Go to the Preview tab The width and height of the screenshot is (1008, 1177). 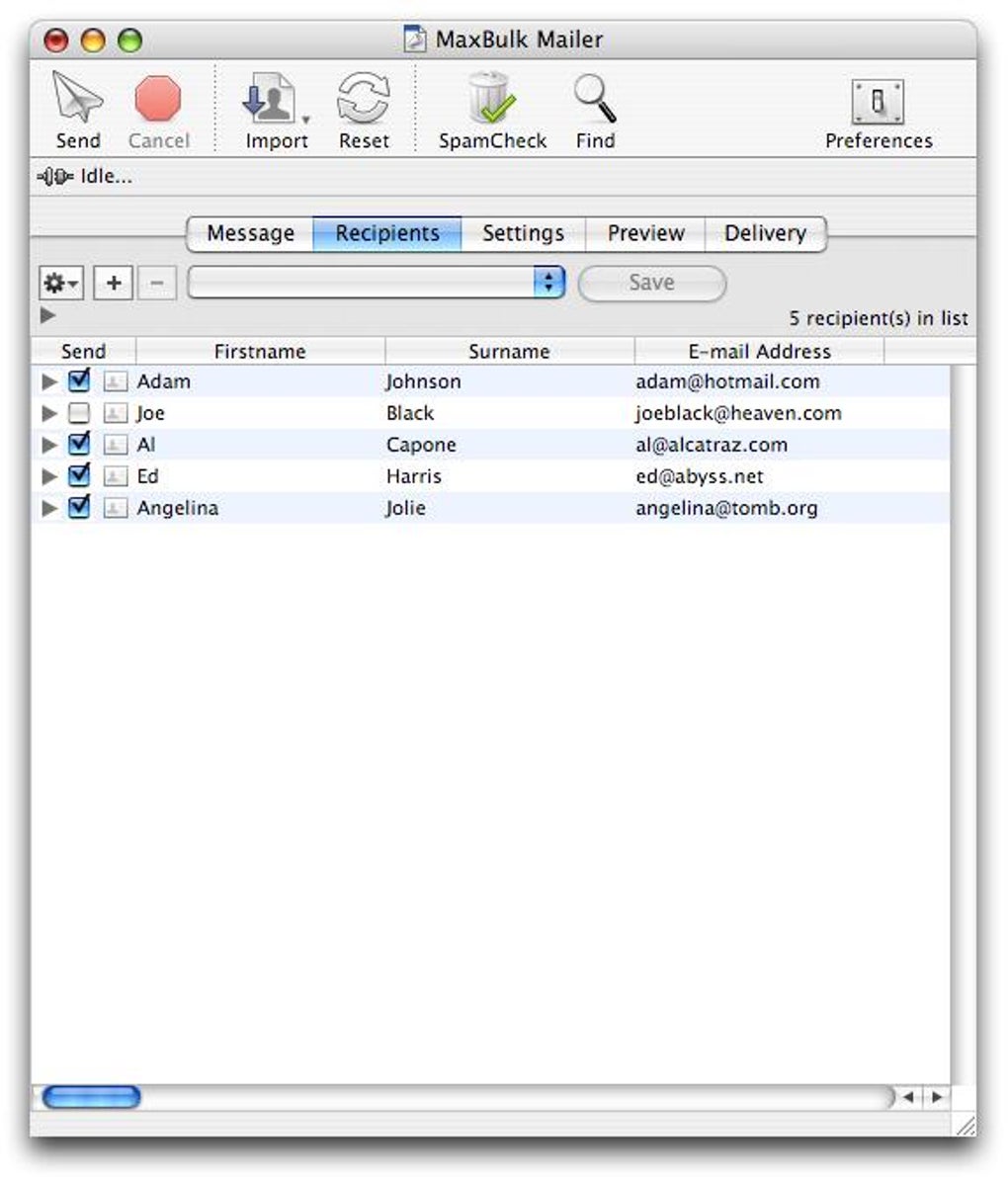tap(645, 233)
